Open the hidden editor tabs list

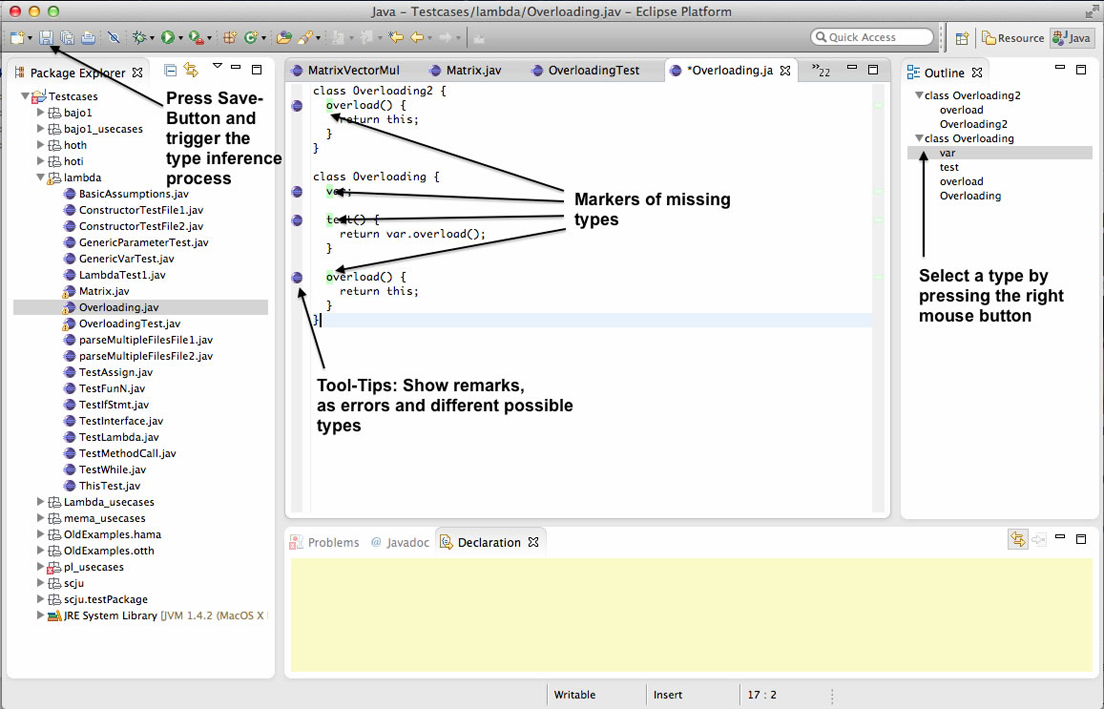[x=821, y=71]
